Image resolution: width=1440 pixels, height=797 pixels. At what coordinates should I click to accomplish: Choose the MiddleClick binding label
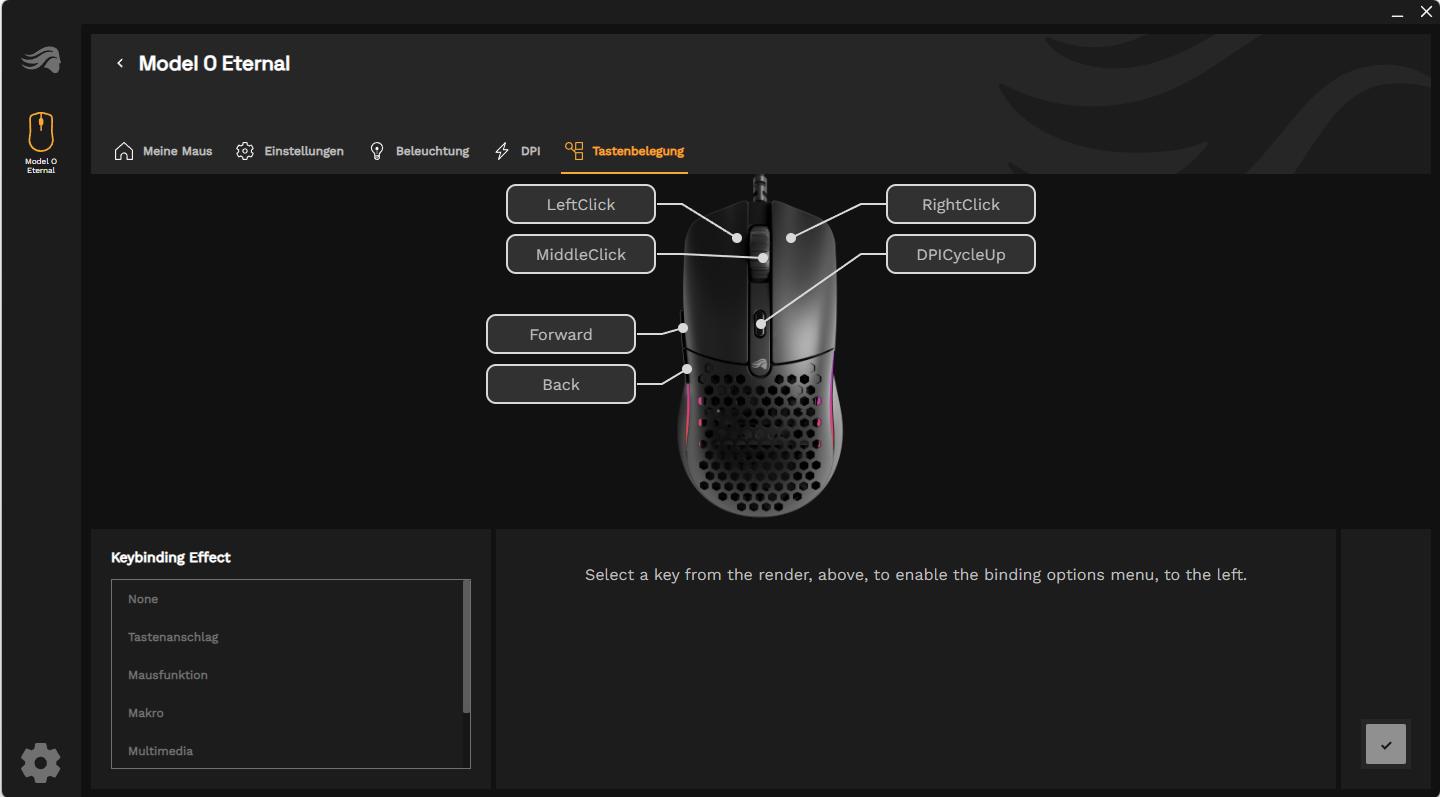click(580, 254)
